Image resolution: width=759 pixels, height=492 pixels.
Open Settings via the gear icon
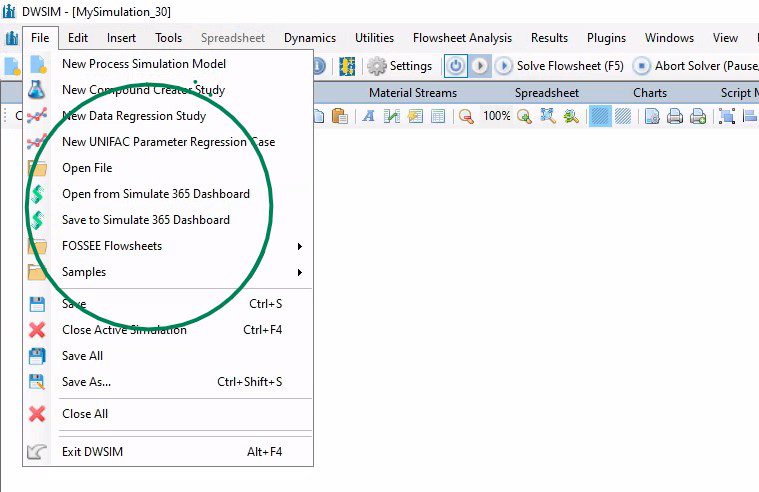(399, 66)
